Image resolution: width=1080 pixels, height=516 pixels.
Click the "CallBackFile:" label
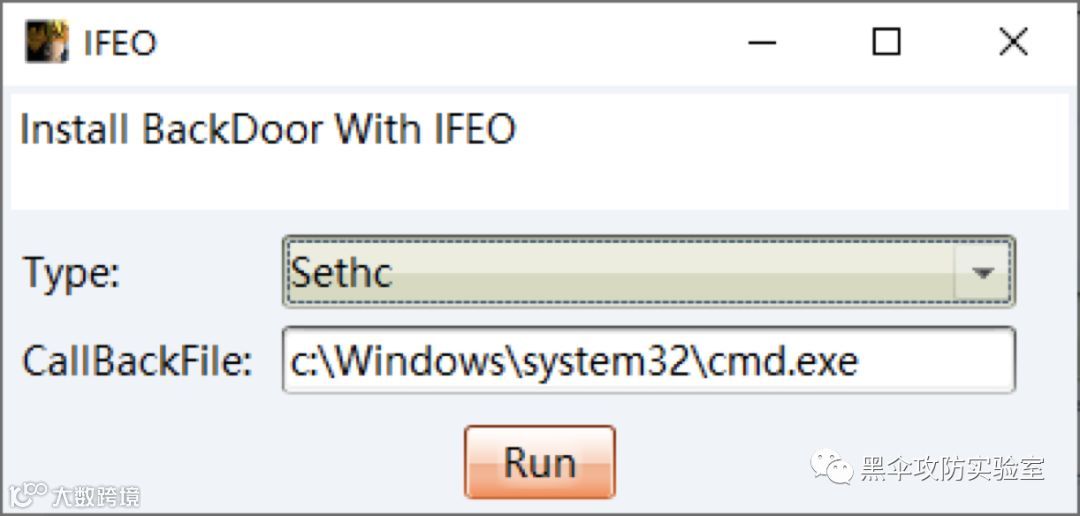coord(138,361)
